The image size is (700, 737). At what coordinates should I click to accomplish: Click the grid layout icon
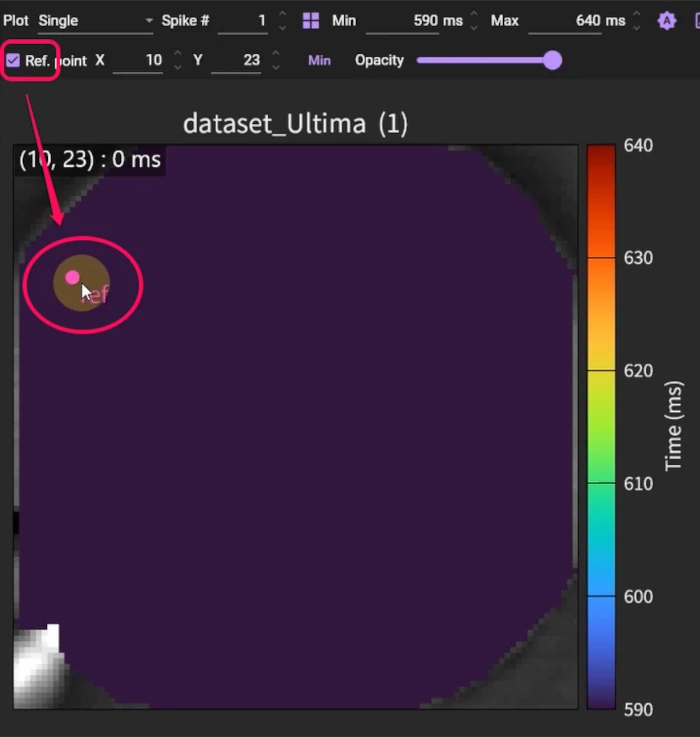point(311,21)
